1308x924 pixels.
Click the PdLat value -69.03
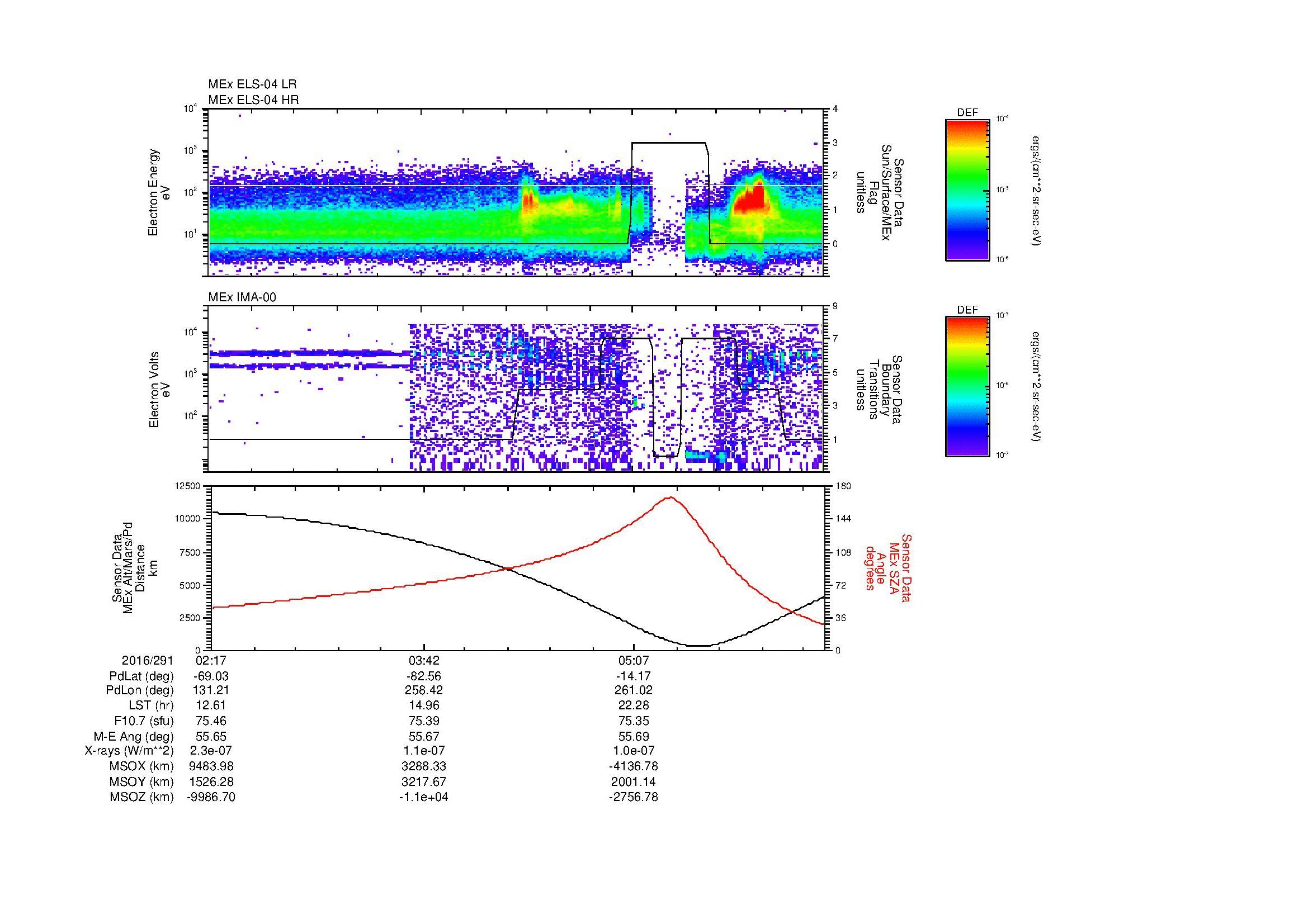(x=211, y=676)
